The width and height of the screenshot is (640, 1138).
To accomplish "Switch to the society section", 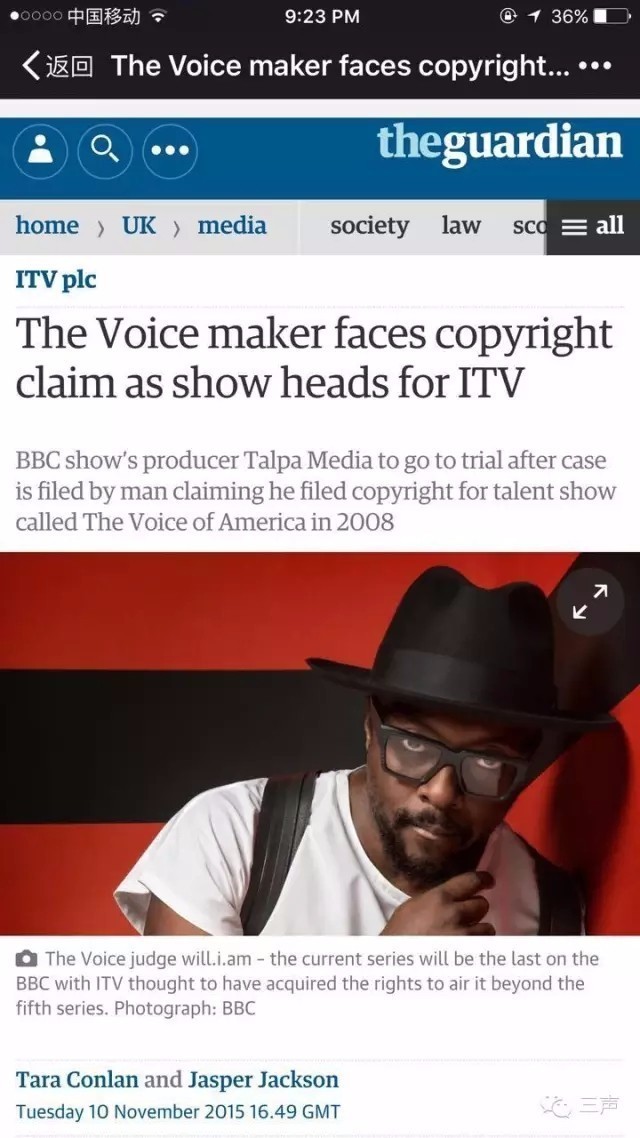I will click(369, 226).
